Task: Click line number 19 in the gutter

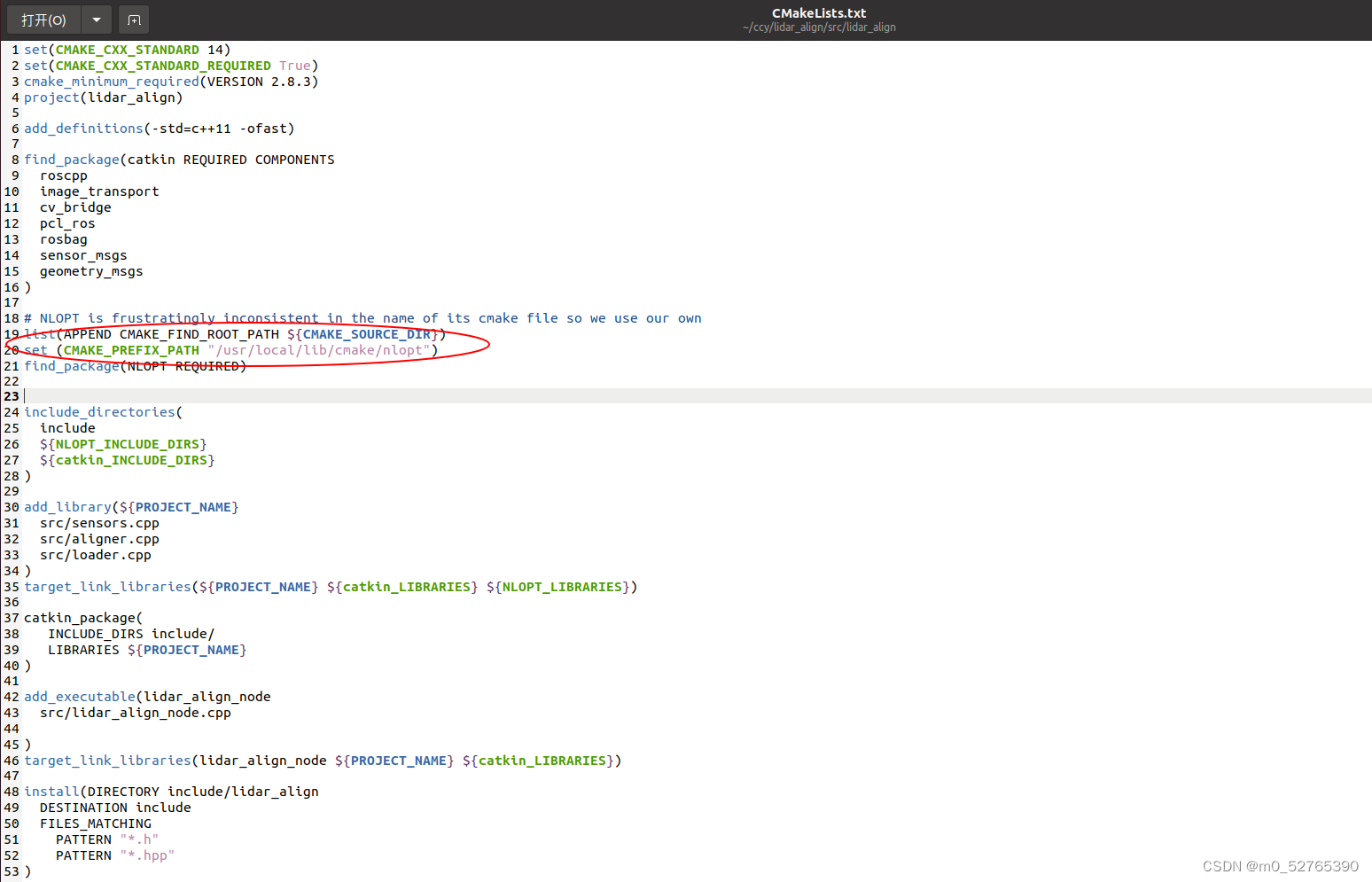Action: pyautogui.click(x=11, y=334)
